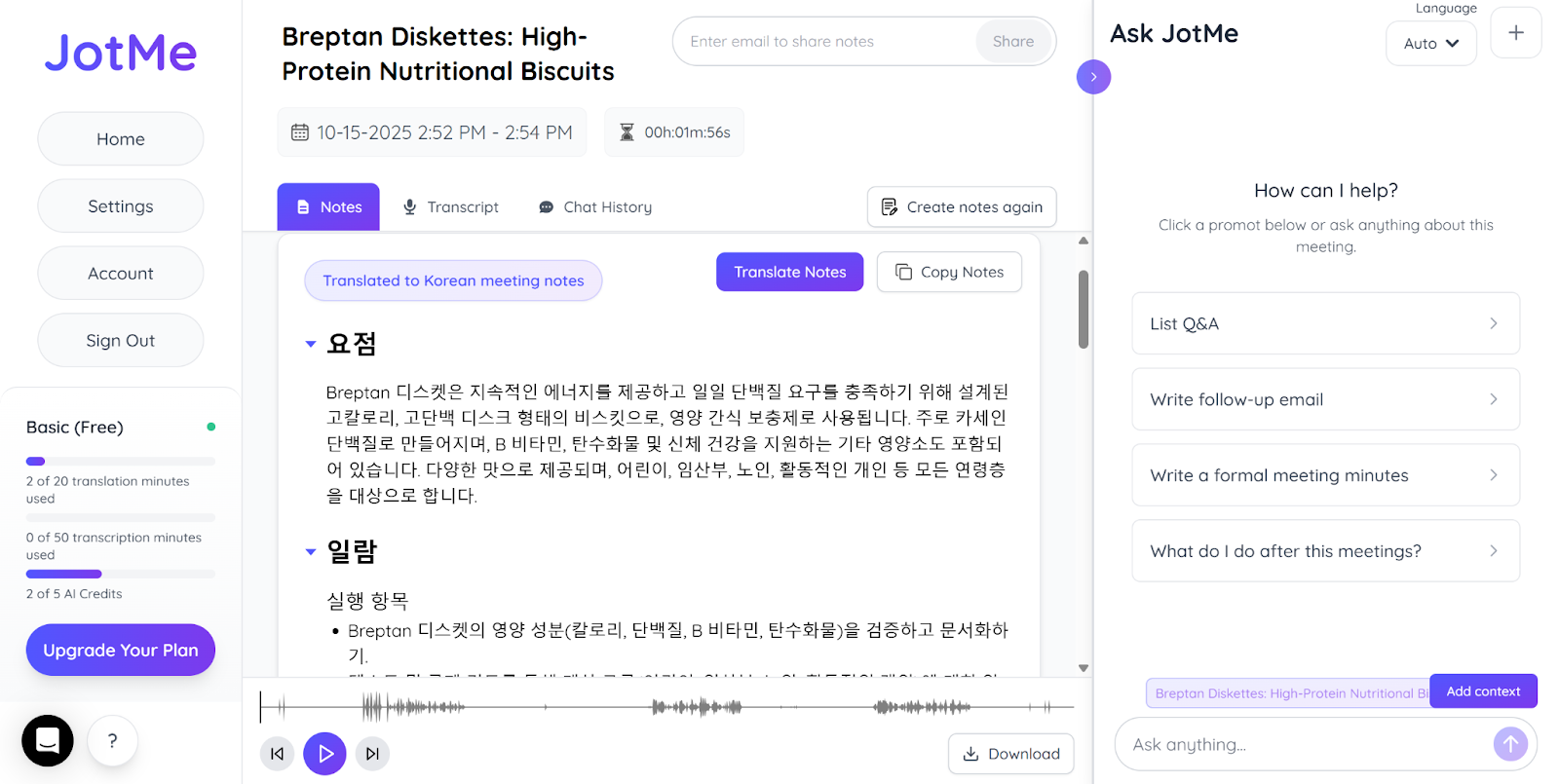
Task: Skip to next track button
Action: [x=372, y=754]
